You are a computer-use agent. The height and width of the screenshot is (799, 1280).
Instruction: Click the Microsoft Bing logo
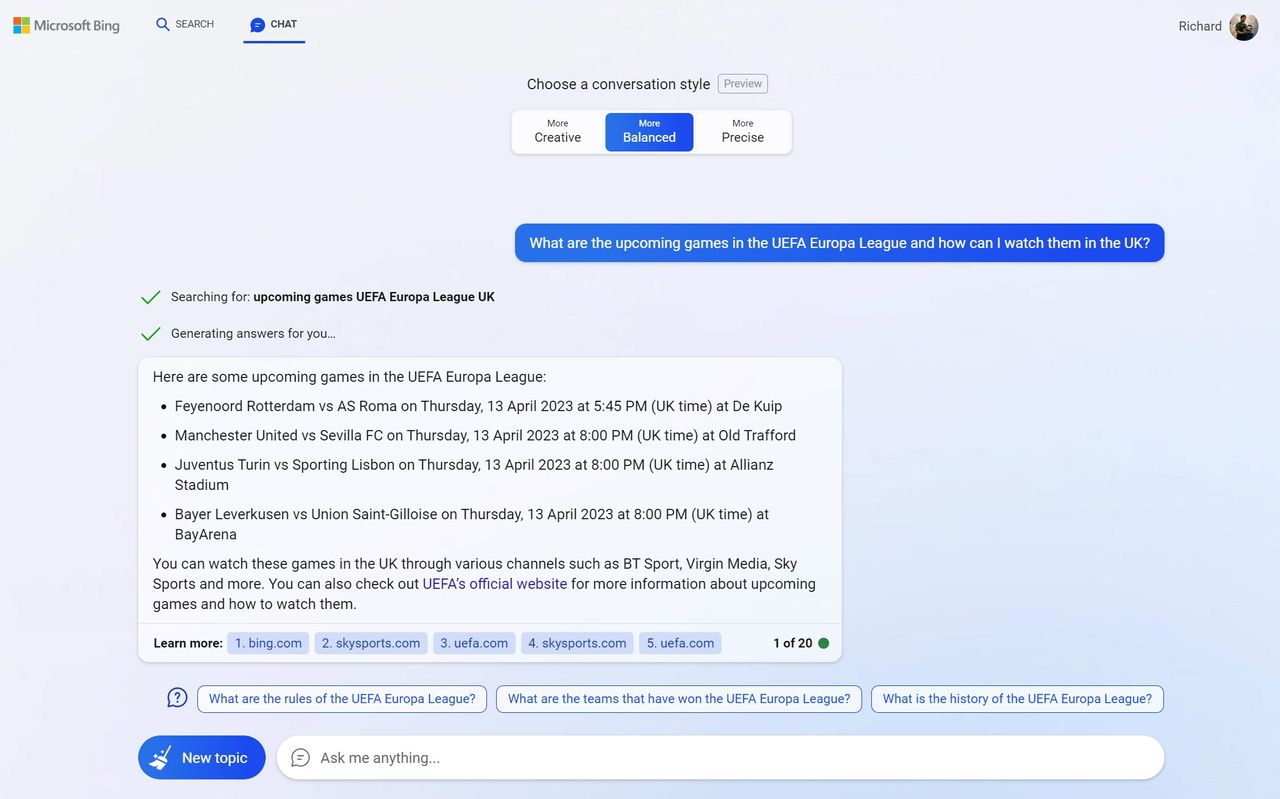coord(66,25)
